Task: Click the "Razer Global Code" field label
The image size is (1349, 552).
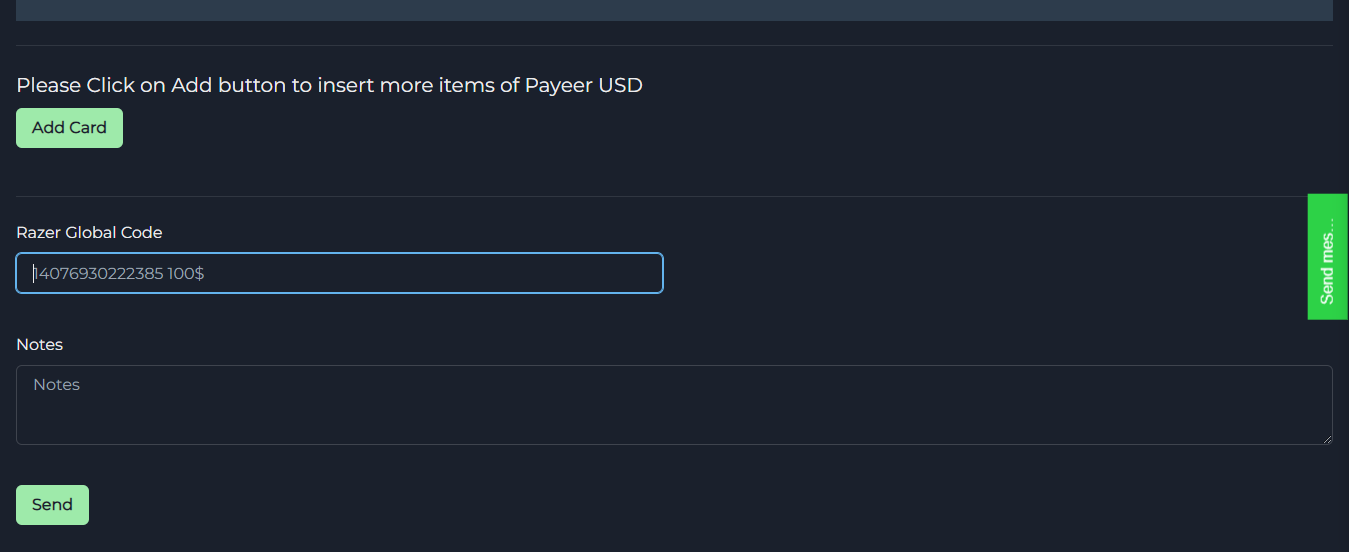Action: click(89, 233)
